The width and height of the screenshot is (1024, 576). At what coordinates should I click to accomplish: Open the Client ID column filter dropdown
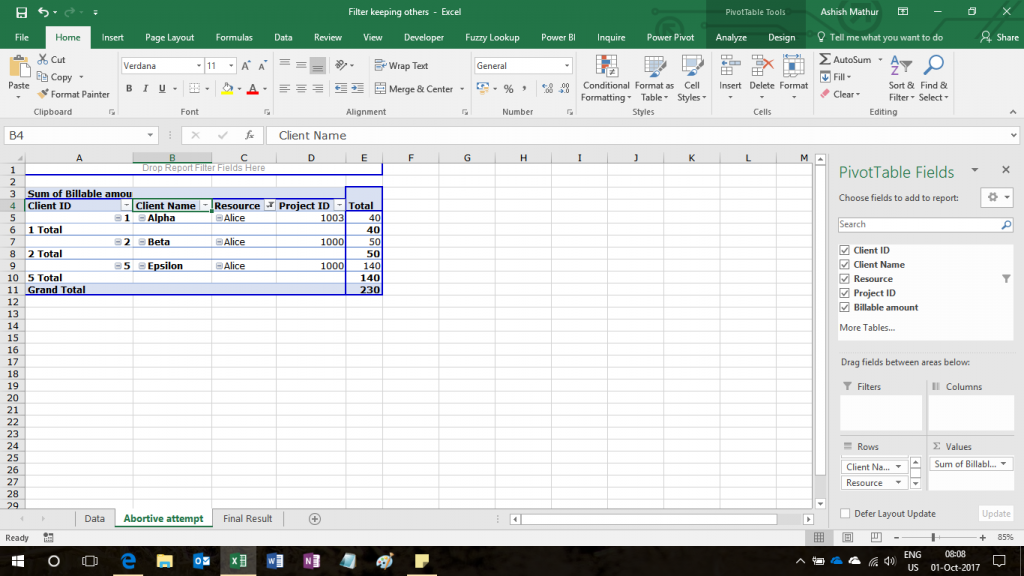coord(126,206)
